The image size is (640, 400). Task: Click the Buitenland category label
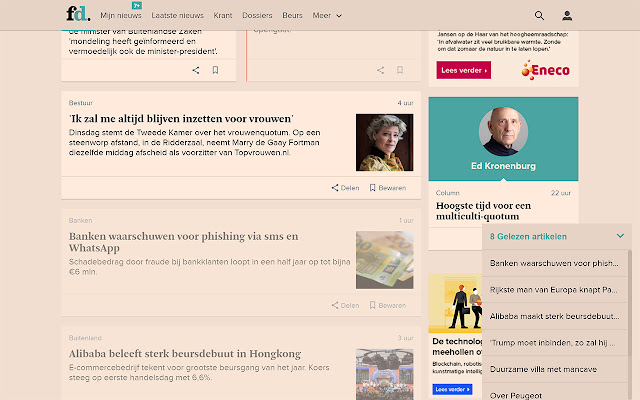[x=85, y=338]
